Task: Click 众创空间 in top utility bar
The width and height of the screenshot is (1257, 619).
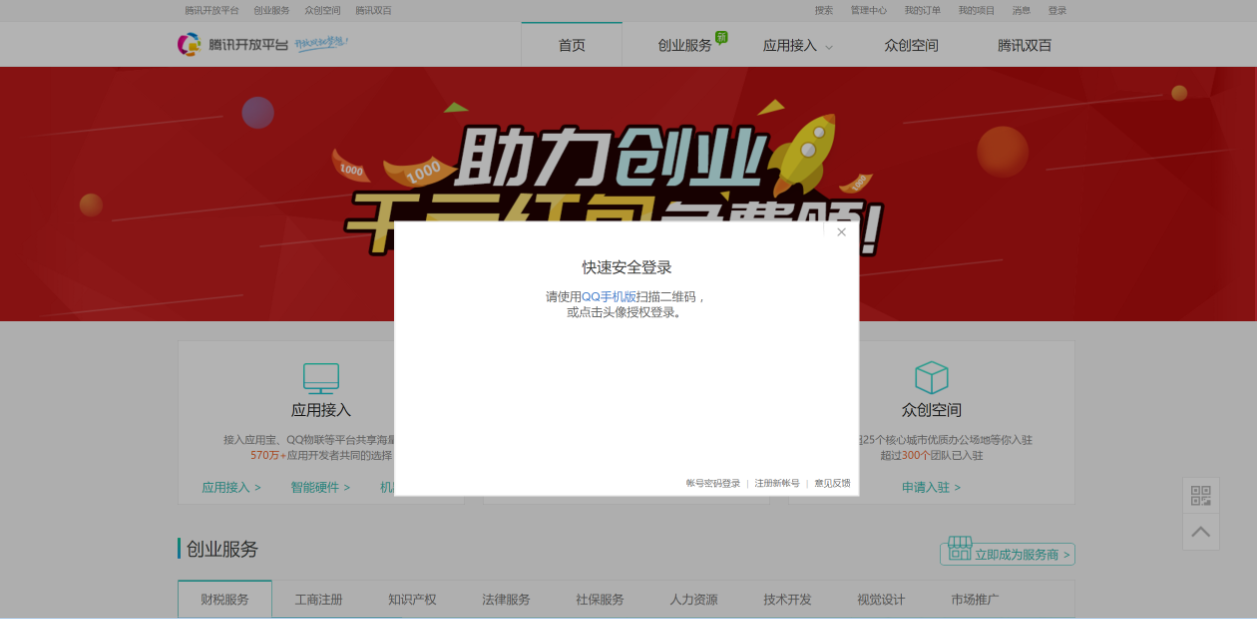Action: click(x=323, y=10)
